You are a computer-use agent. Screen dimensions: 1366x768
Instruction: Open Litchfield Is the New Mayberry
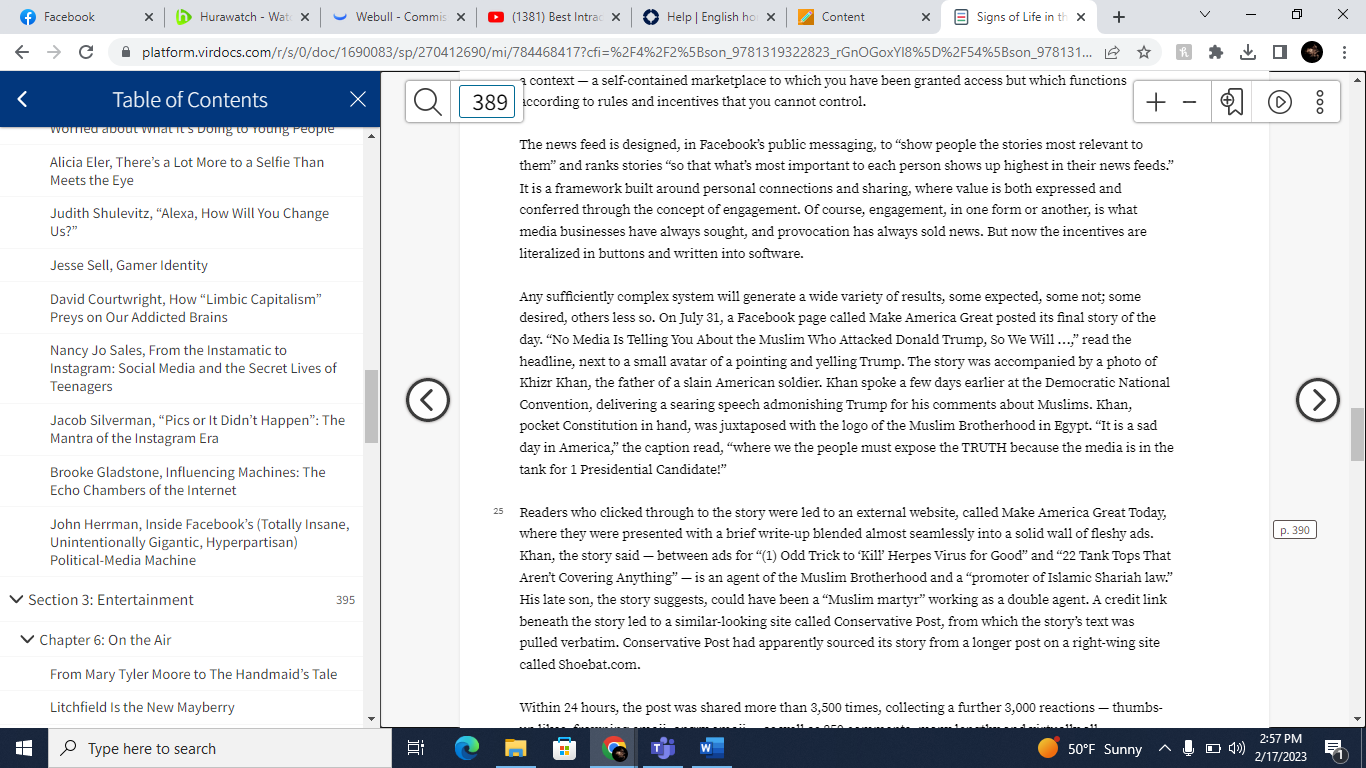pos(142,707)
